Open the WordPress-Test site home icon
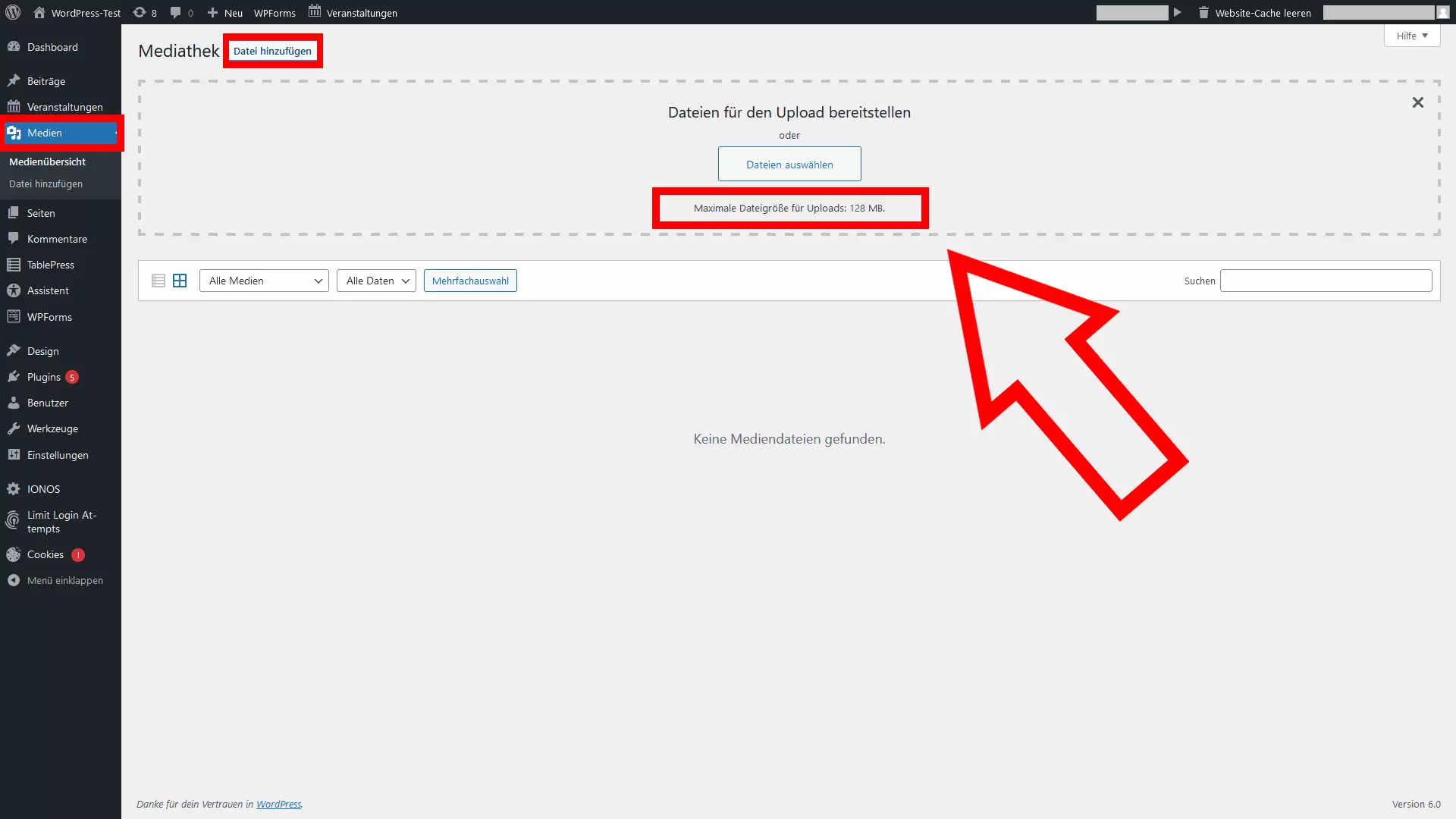Viewport: 1456px width, 819px height. tap(39, 12)
